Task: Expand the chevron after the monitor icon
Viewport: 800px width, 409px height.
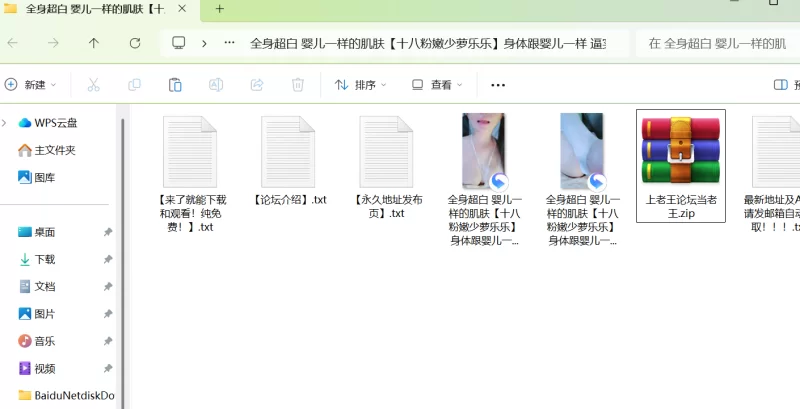Action: pos(204,43)
